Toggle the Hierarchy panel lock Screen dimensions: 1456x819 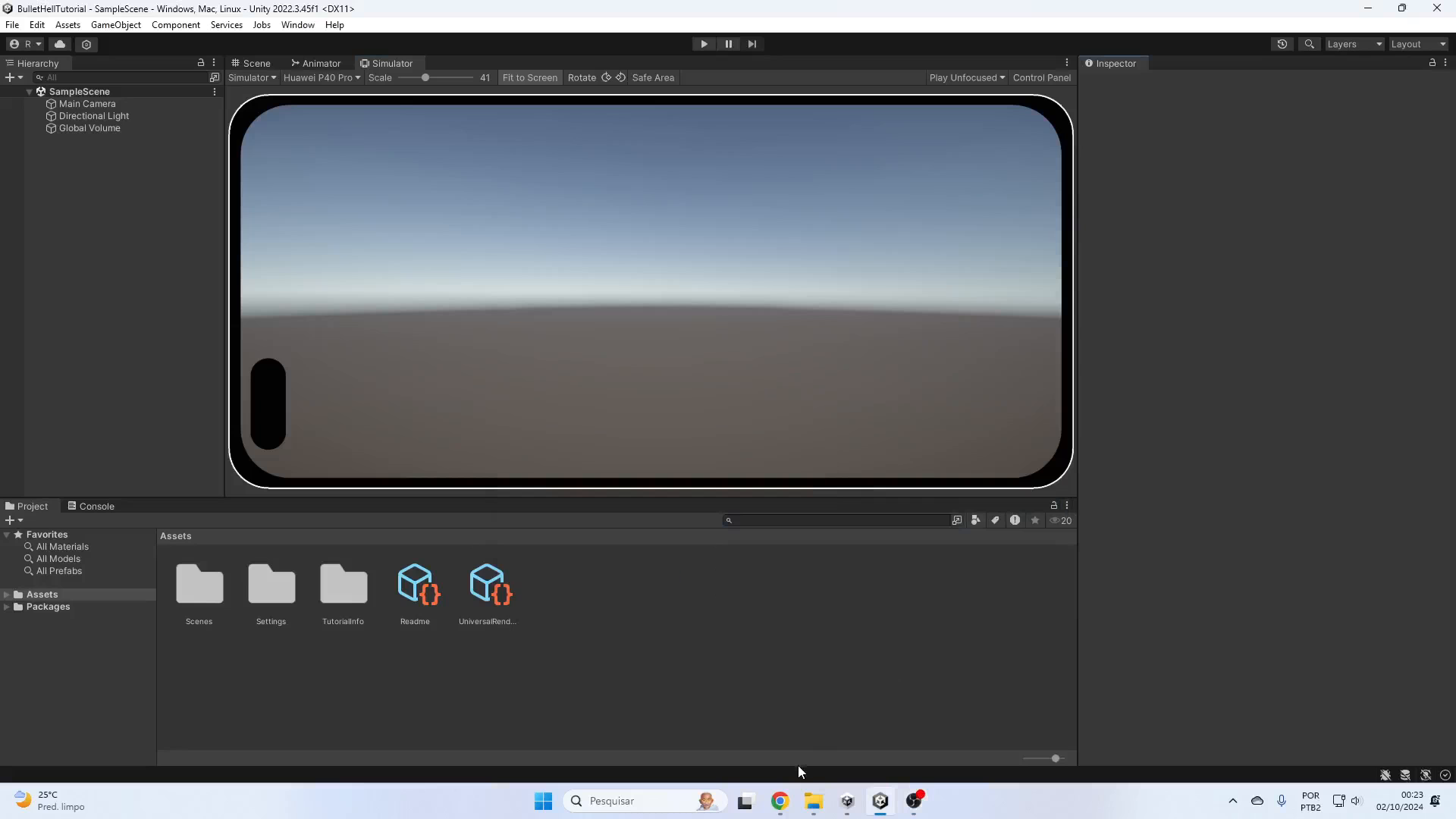pyautogui.click(x=201, y=63)
